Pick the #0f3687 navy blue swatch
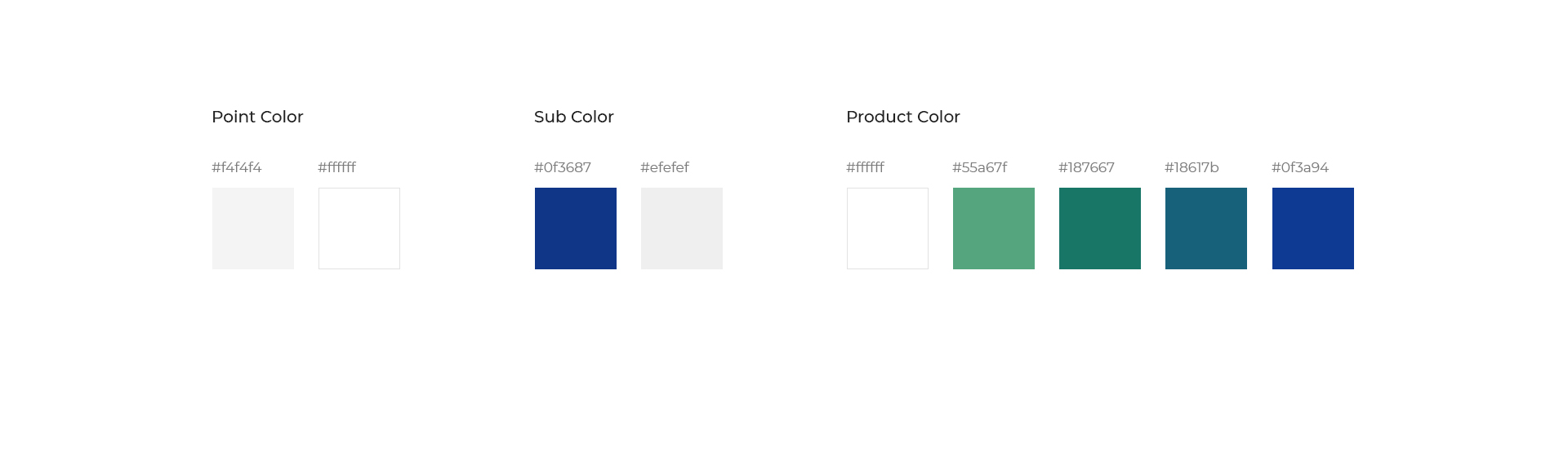Viewport: 1568px width, 457px height. coord(576,228)
